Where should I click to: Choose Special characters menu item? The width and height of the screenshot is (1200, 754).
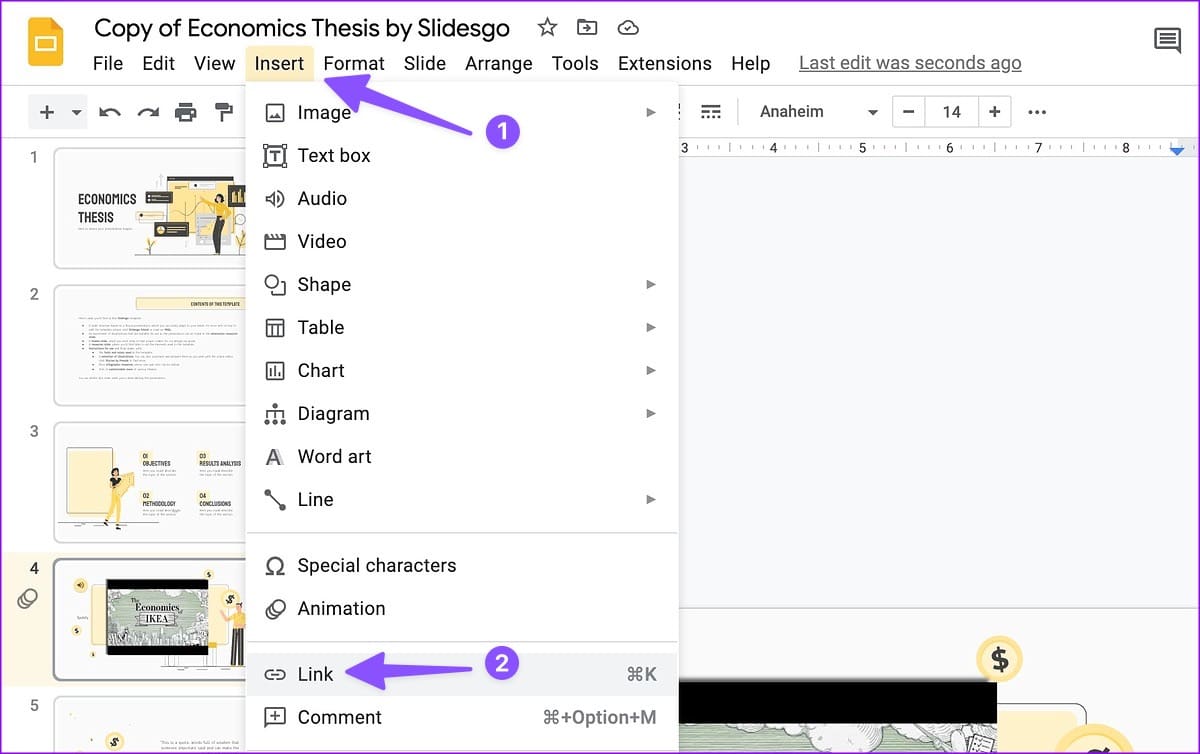[461, 565]
